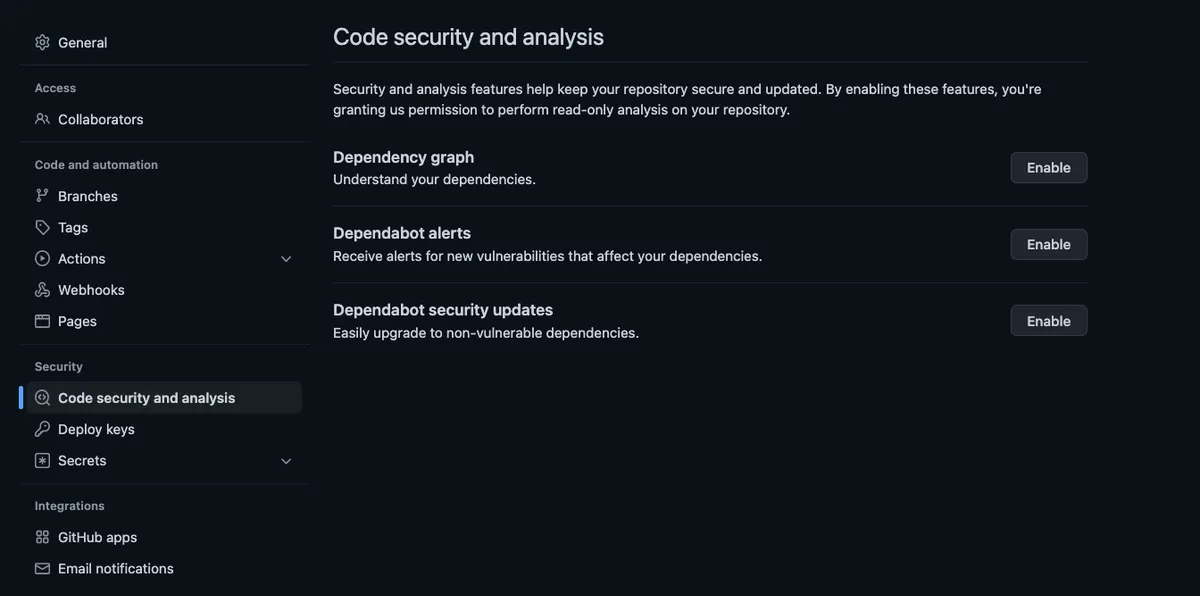This screenshot has height=596, width=1200.
Task: Click the Deploy keys key icon
Action: coord(42,429)
